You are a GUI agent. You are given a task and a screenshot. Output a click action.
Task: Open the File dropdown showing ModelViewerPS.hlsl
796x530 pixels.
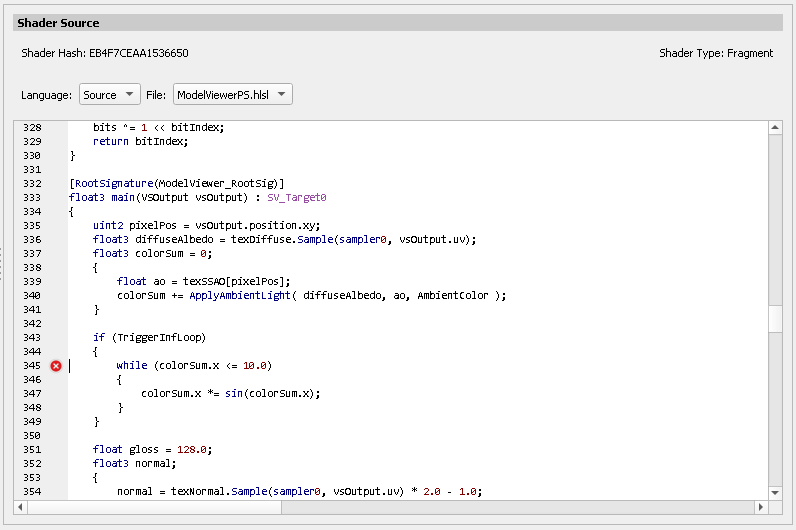pos(232,95)
